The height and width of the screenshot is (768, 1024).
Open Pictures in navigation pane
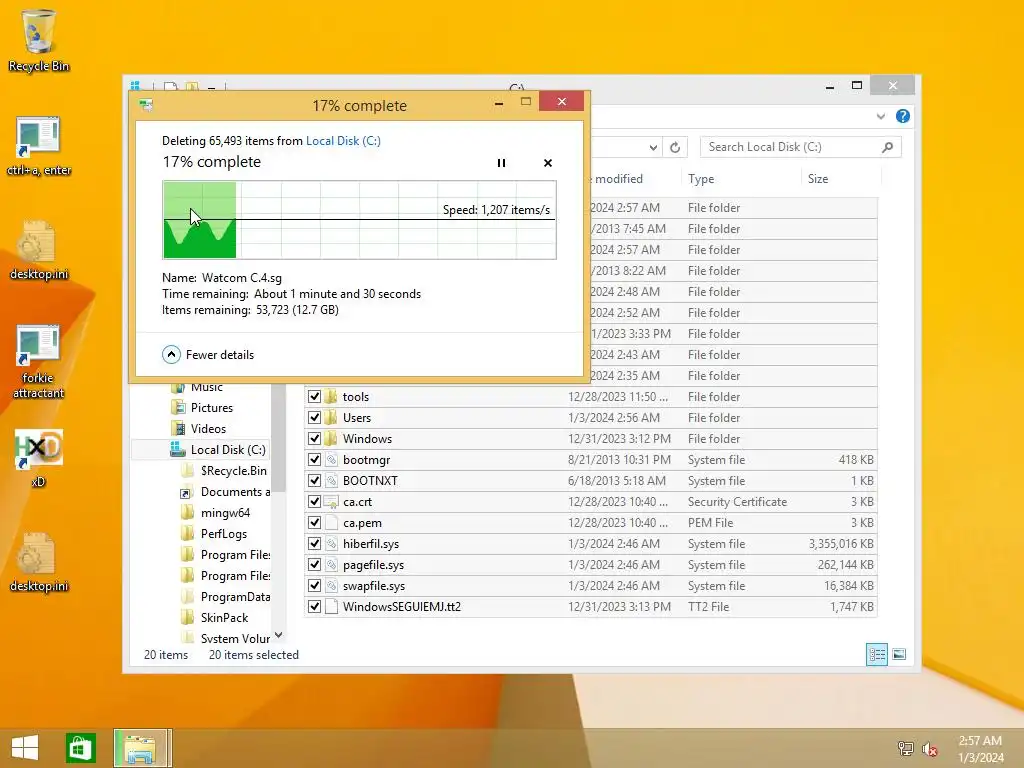[212, 408]
